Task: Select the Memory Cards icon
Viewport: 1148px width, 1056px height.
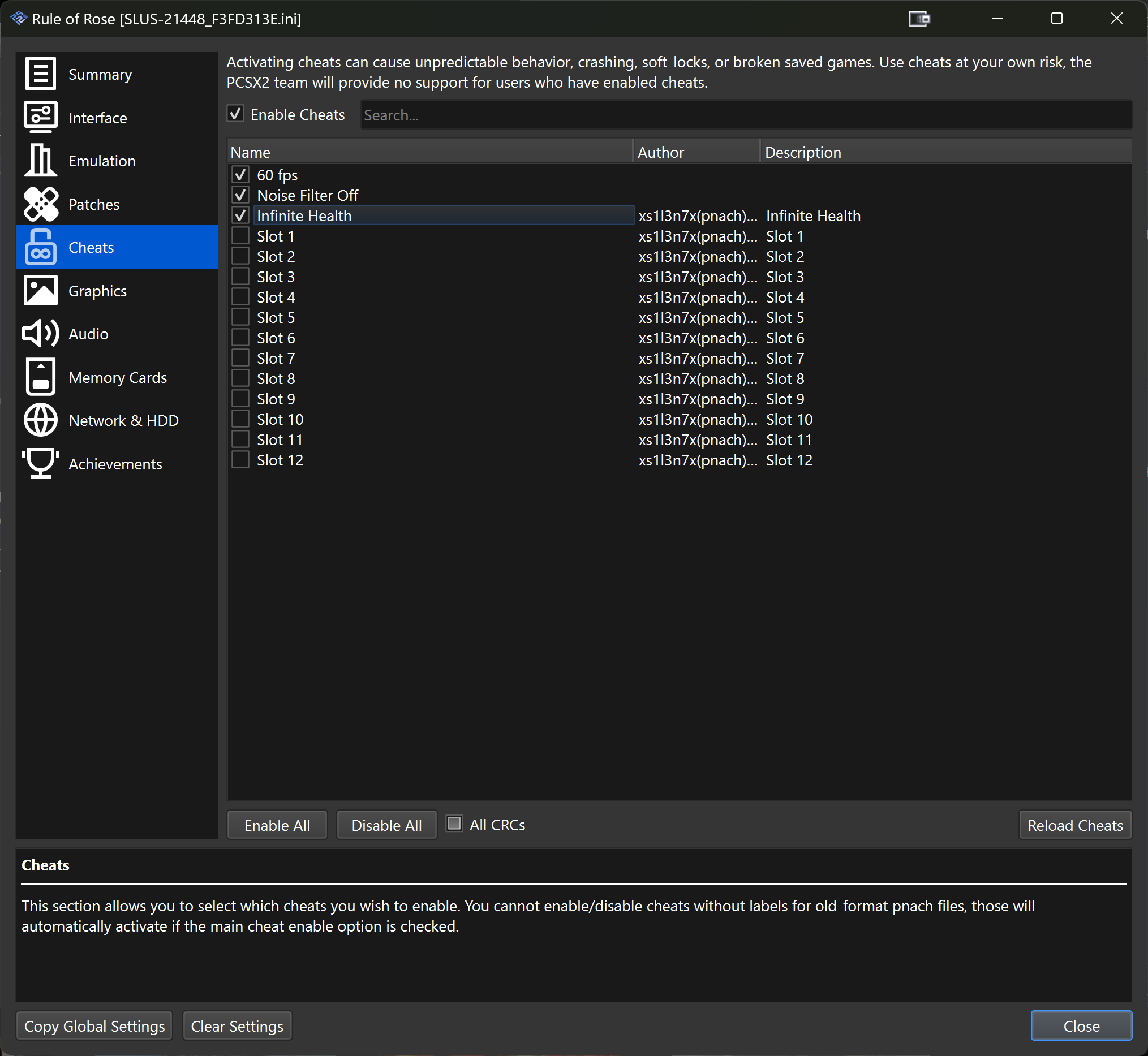Action: pos(40,377)
